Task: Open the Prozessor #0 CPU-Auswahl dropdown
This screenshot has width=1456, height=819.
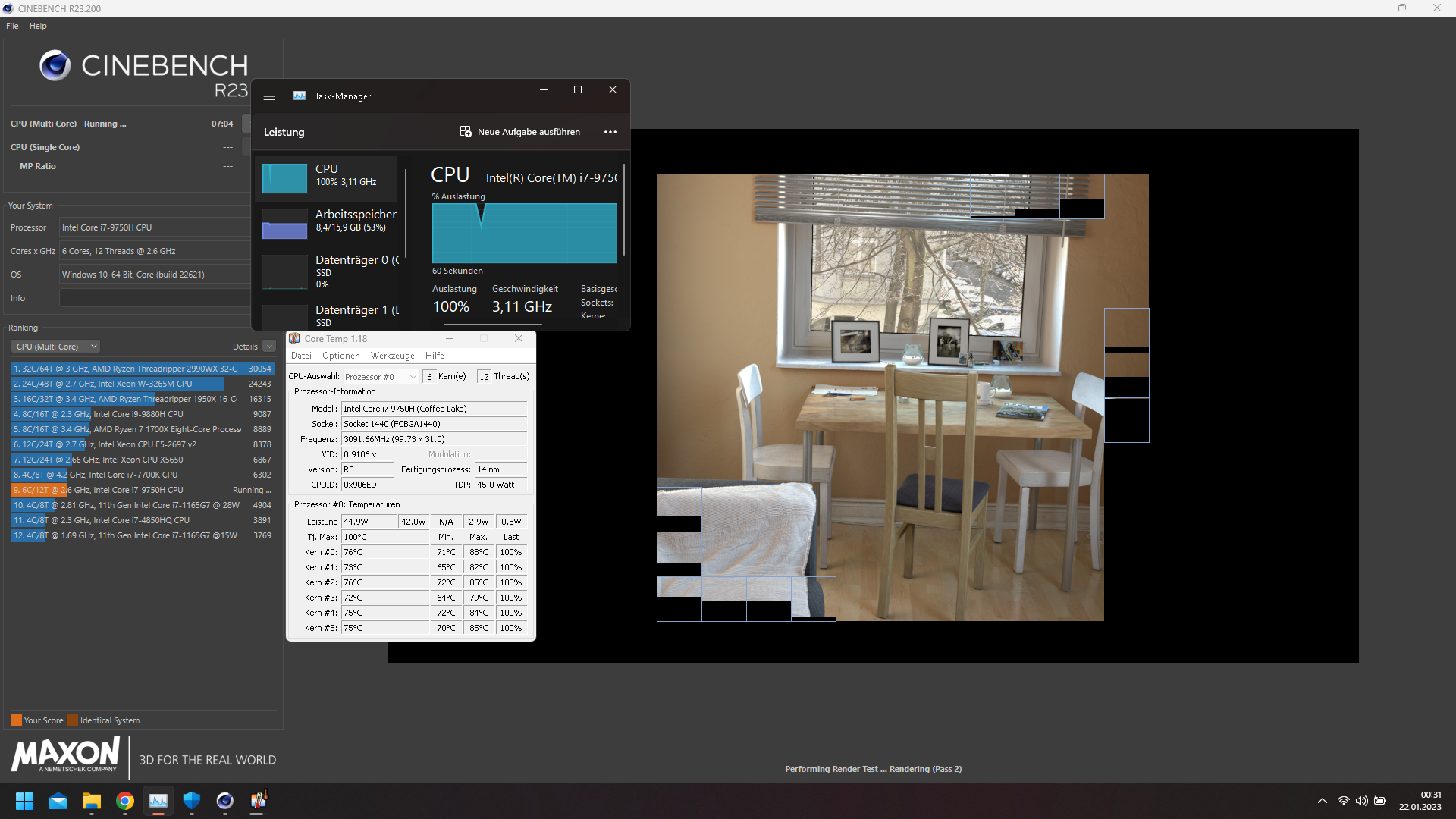Action: coord(381,377)
